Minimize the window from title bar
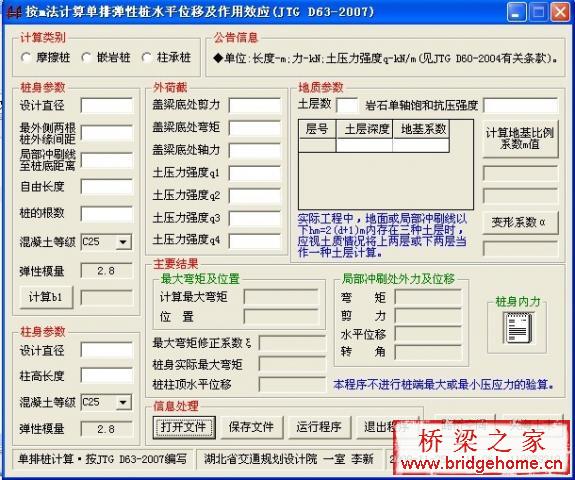Viewport: 575px width, 480px height. coord(517,12)
